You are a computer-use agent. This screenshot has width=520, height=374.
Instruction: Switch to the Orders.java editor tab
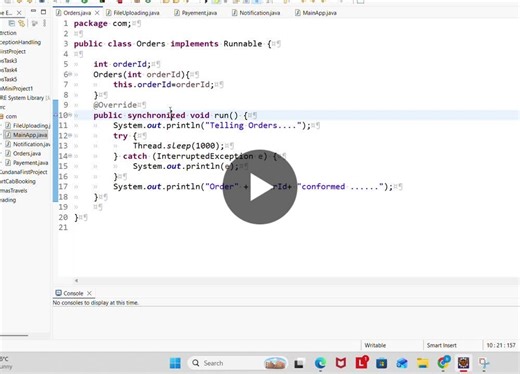coord(77,13)
